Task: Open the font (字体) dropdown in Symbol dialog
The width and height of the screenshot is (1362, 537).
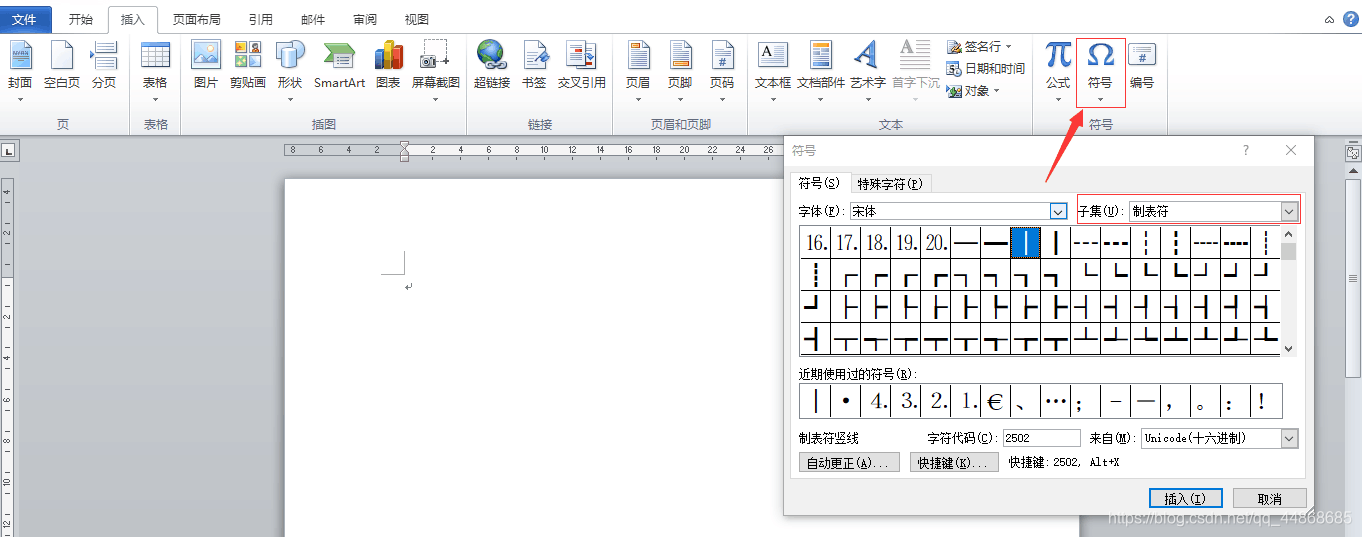Action: 1059,211
